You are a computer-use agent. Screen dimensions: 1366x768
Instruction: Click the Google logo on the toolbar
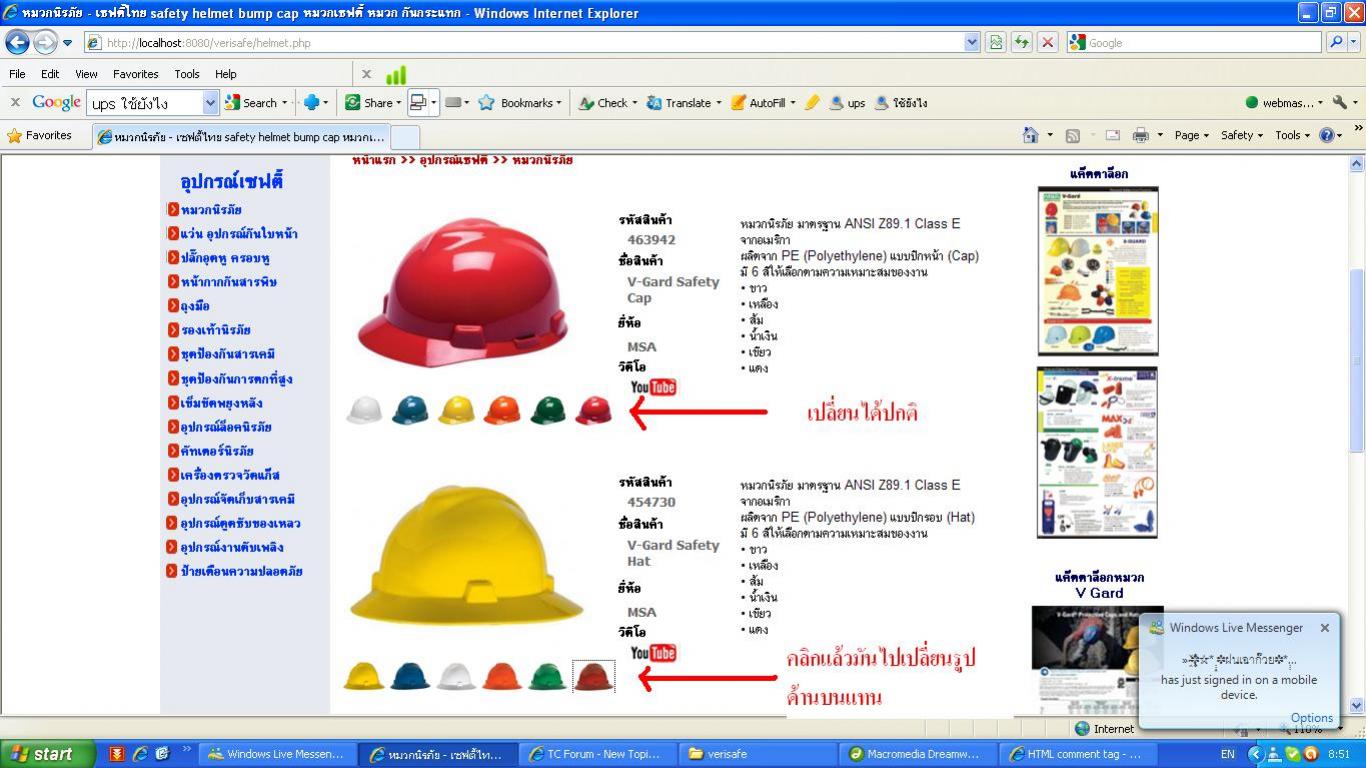pyautogui.click(x=56, y=102)
